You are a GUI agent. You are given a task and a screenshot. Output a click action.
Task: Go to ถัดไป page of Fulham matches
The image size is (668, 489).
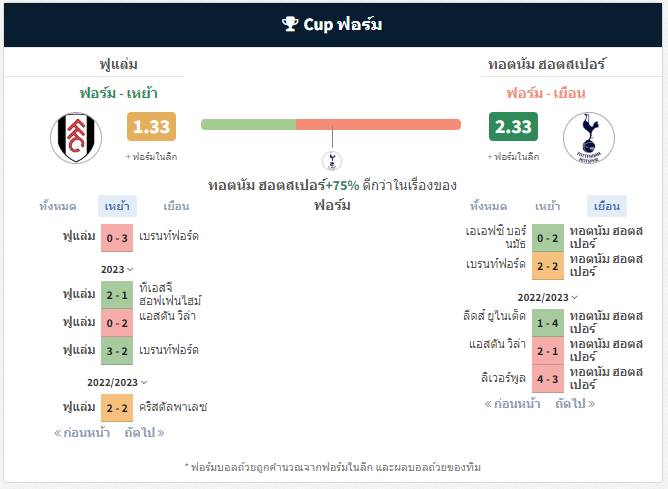click(x=144, y=433)
